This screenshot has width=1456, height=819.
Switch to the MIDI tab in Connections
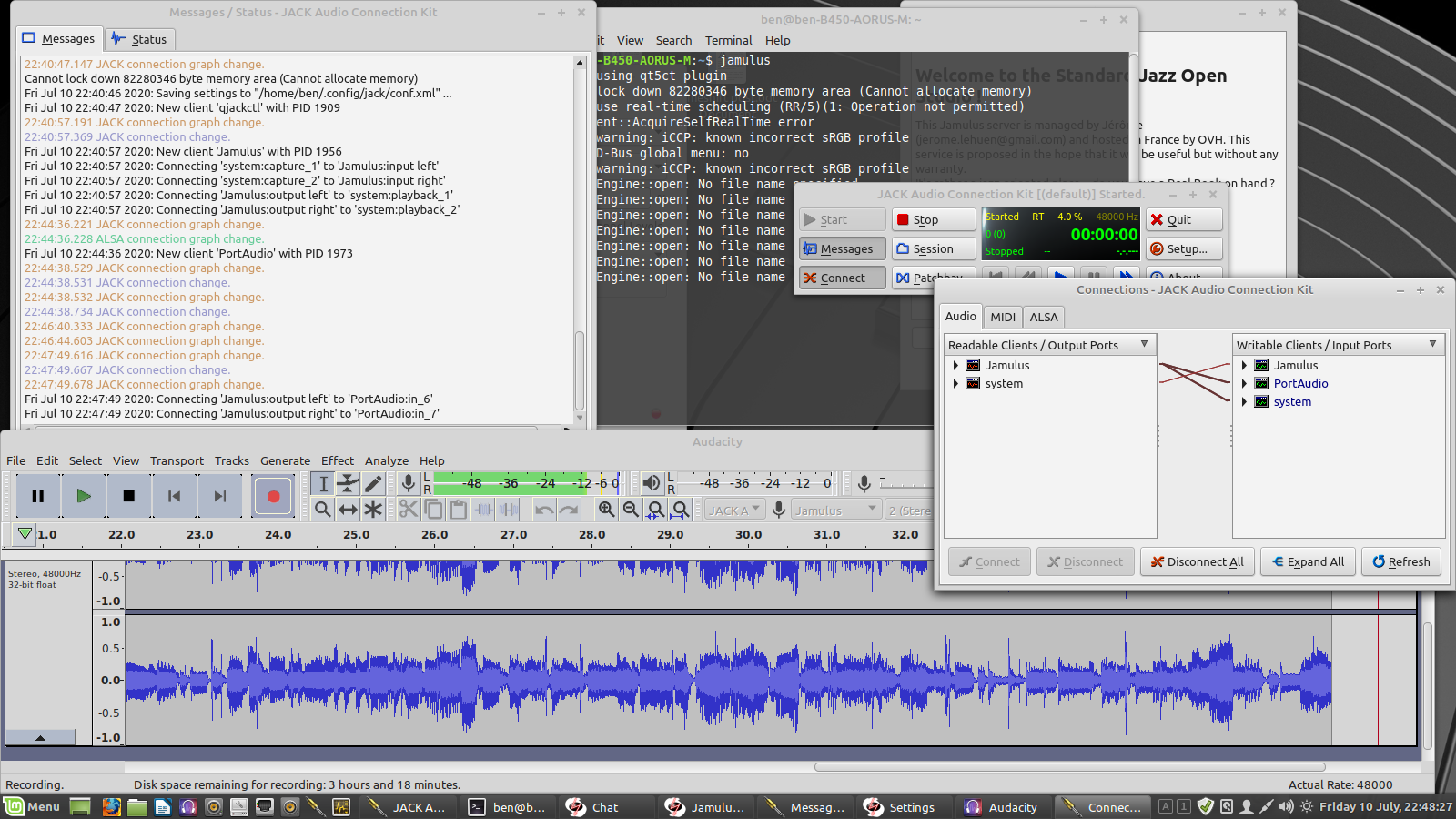click(1003, 317)
